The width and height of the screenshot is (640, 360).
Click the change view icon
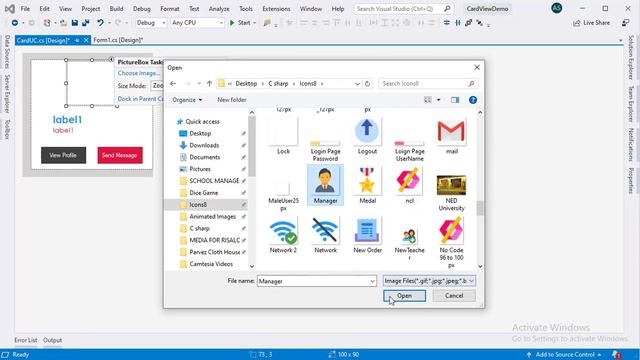pyautogui.click(x=427, y=100)
